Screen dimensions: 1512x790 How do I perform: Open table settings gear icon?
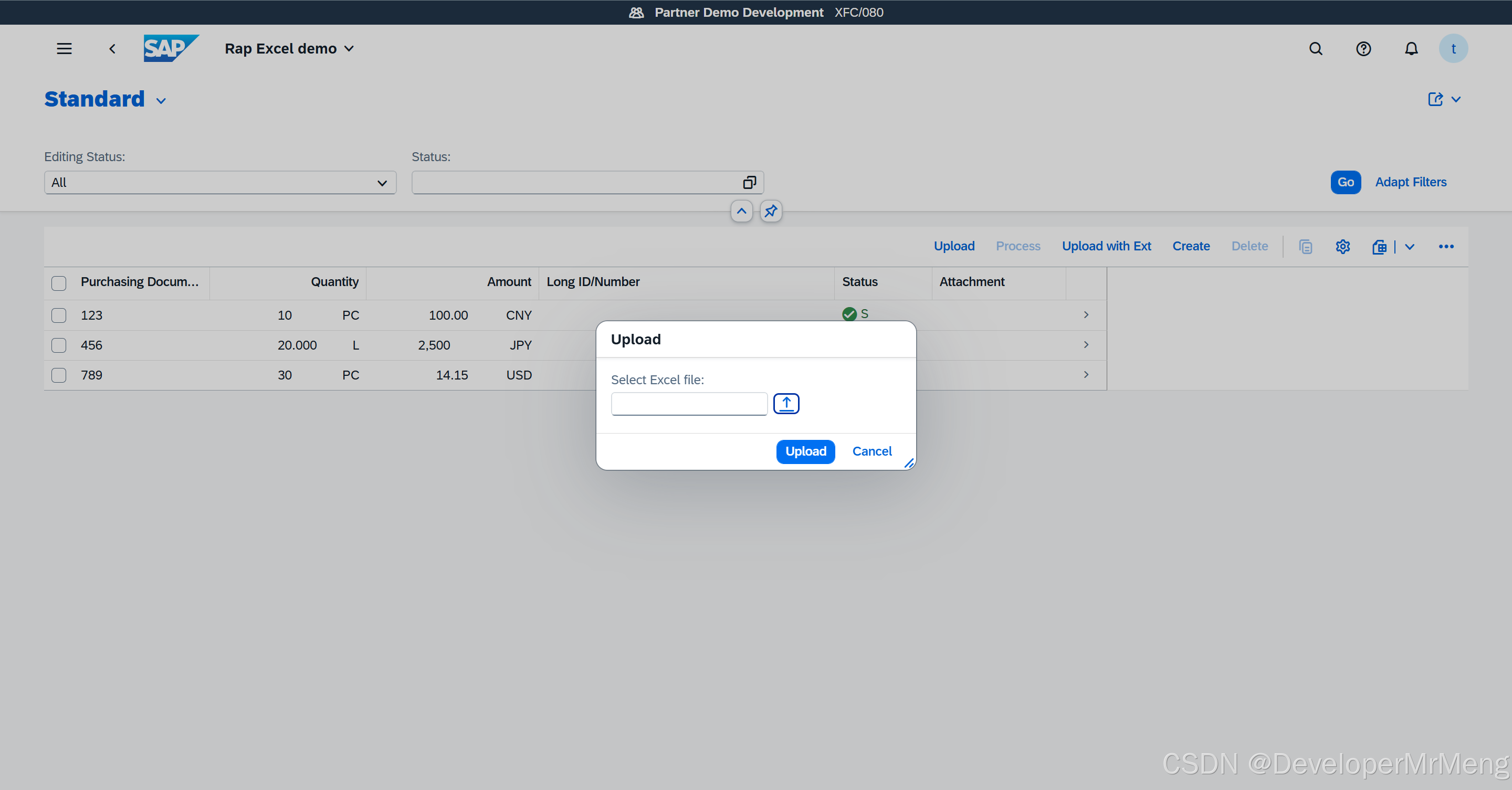(x=1342, y=247)
